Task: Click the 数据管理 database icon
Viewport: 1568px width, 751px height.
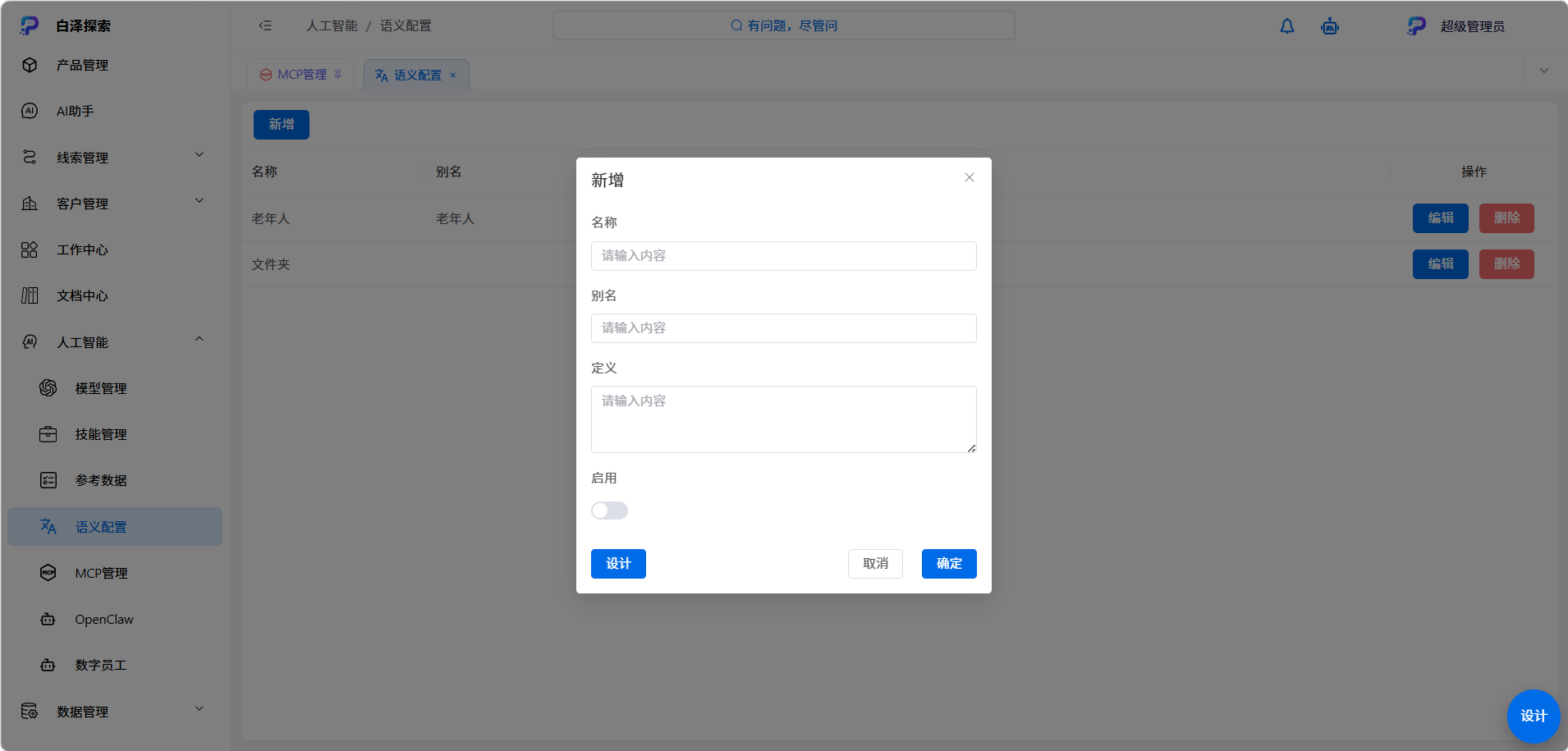Action: (x=30, y=711)
